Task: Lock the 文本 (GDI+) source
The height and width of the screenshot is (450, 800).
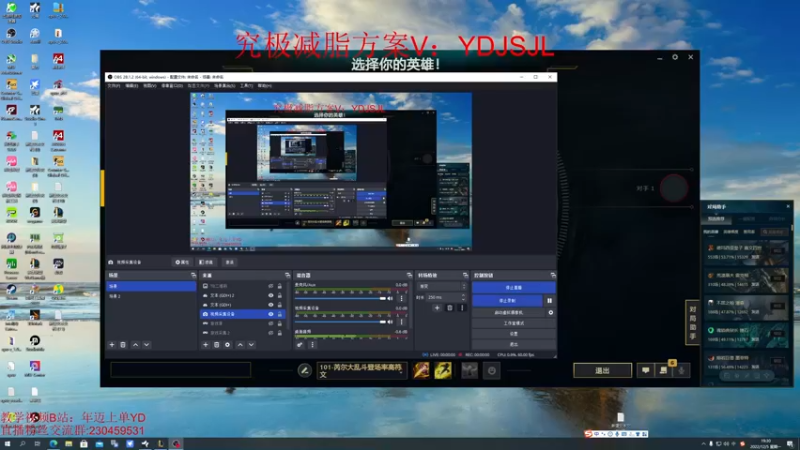Action: [x=280, y=305]
